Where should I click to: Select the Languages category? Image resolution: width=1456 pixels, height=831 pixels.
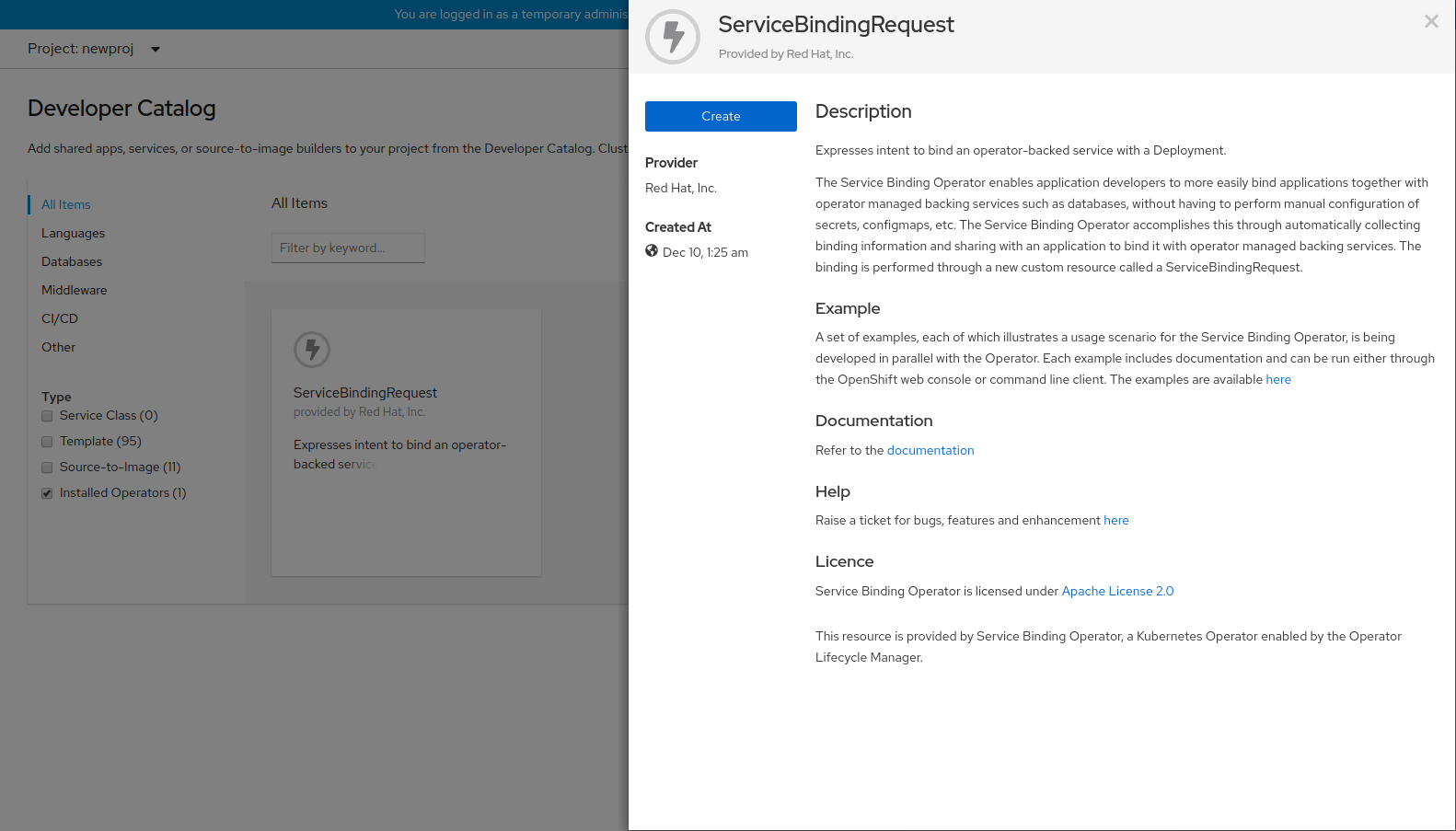[74, 233]
